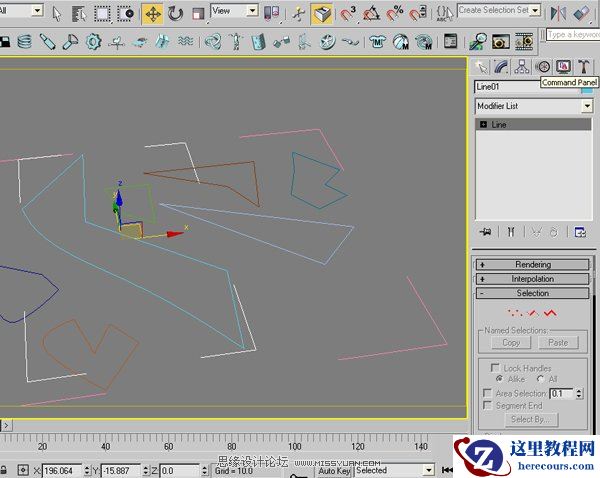The width and height of the screenshot is (600, 478).
Task: Click the Mirror tool icon
Action: tap(558, 14)
